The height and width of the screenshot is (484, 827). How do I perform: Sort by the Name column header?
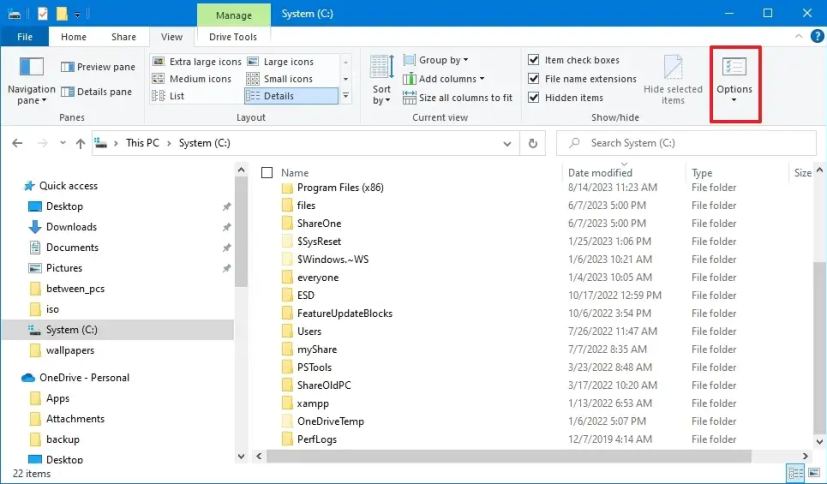(x=295, y=172)
